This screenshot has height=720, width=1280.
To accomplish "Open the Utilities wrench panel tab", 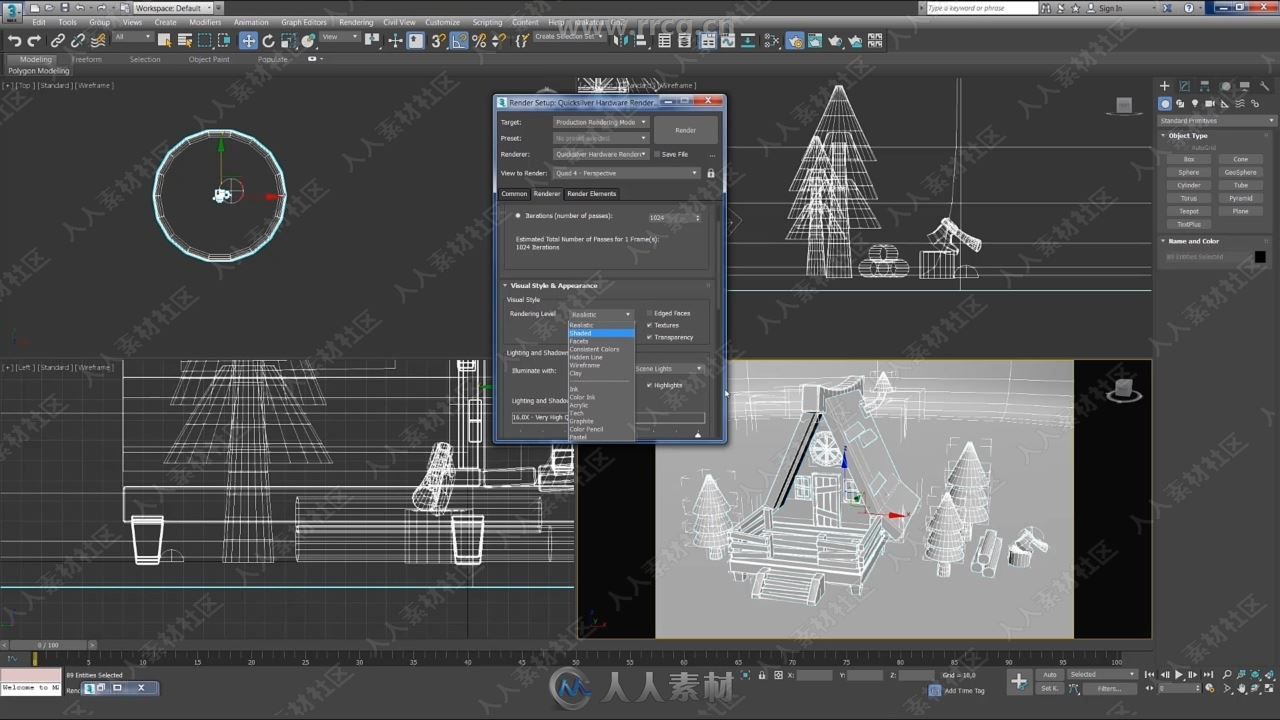I will [1267, 86].
